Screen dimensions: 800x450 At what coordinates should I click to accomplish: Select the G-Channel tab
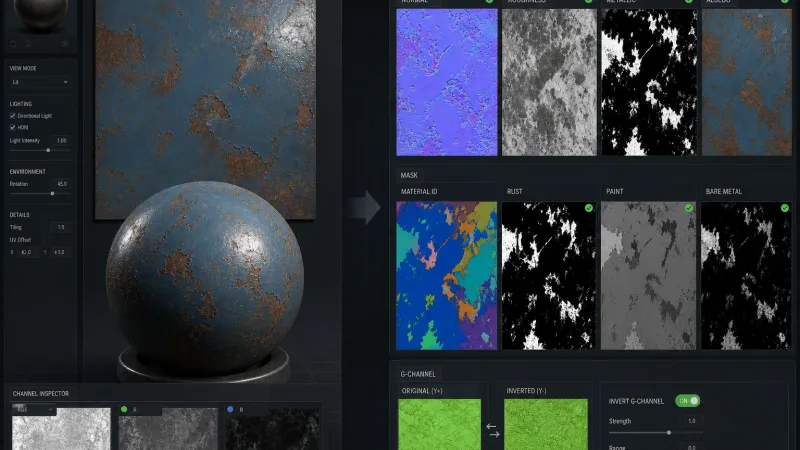click(418, 374)
